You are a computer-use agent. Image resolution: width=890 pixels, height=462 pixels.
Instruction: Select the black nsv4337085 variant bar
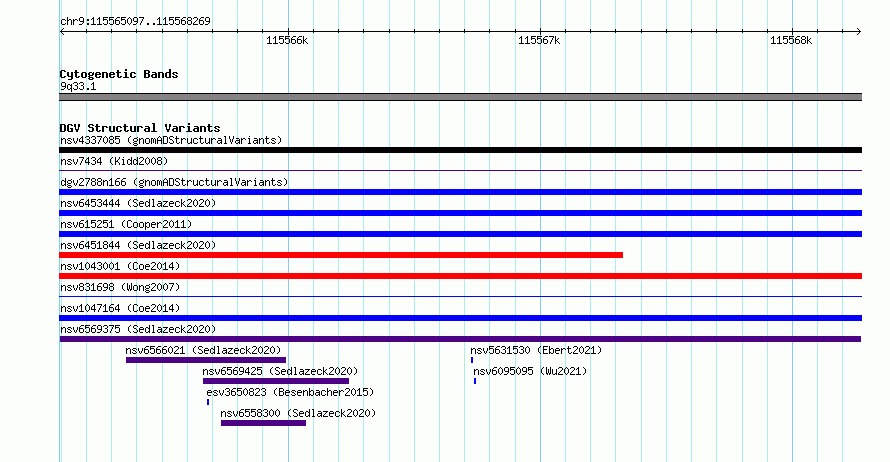(460, 150)
